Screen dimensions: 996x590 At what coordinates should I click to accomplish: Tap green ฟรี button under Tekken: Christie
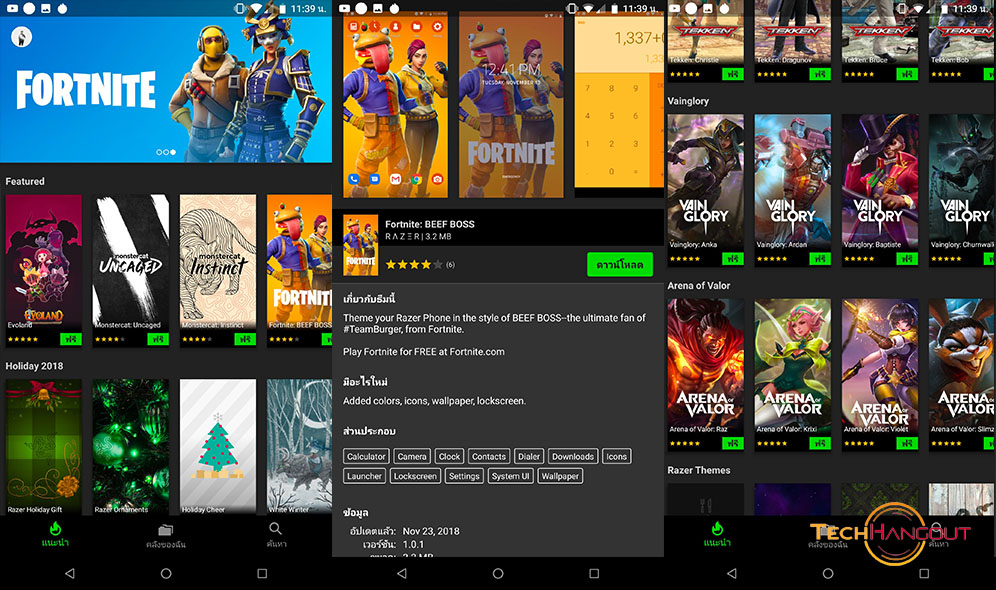coord(732,74)
